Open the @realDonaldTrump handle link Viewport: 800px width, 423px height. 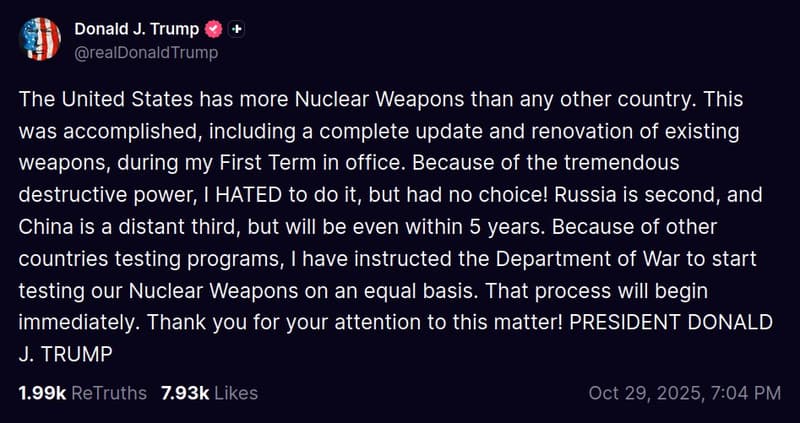146,52
